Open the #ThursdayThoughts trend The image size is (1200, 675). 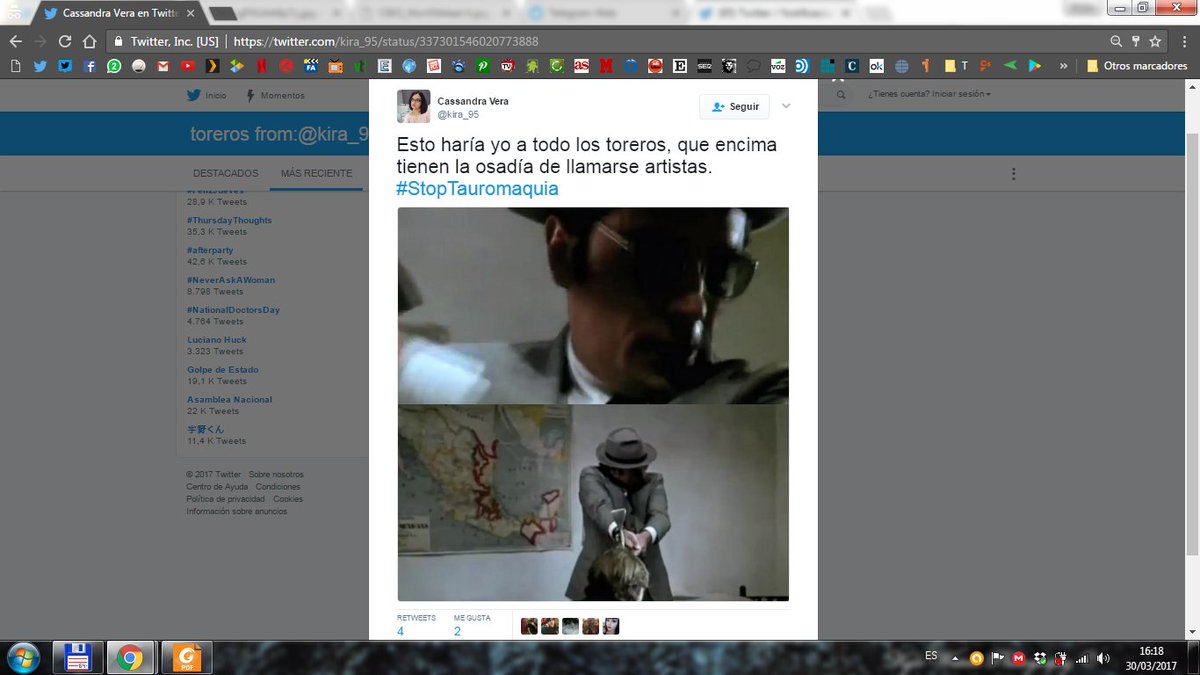tap(229, 220)
